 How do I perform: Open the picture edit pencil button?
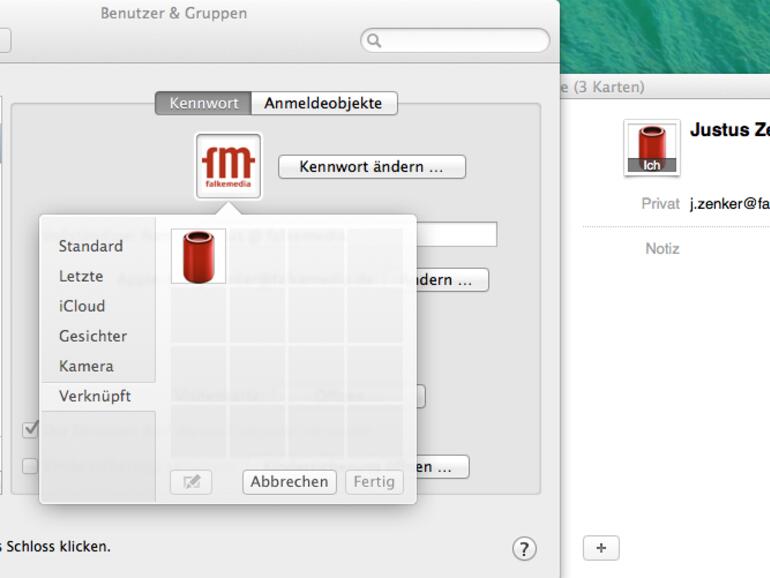191,482
